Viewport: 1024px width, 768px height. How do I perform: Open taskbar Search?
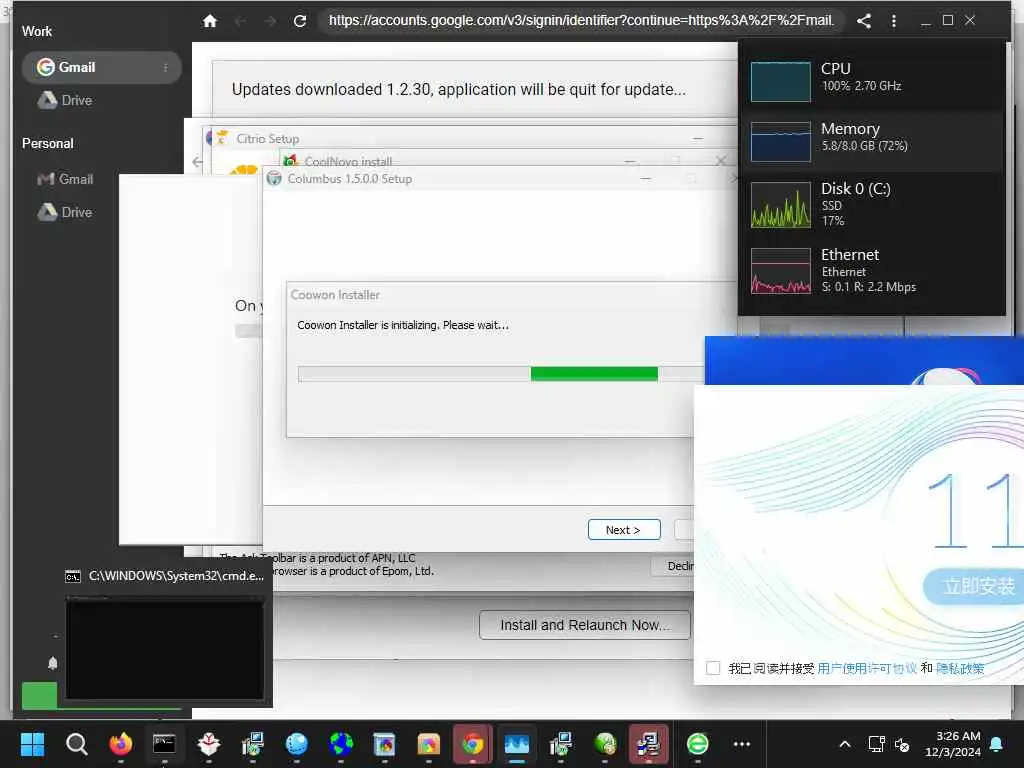point(76,744)
